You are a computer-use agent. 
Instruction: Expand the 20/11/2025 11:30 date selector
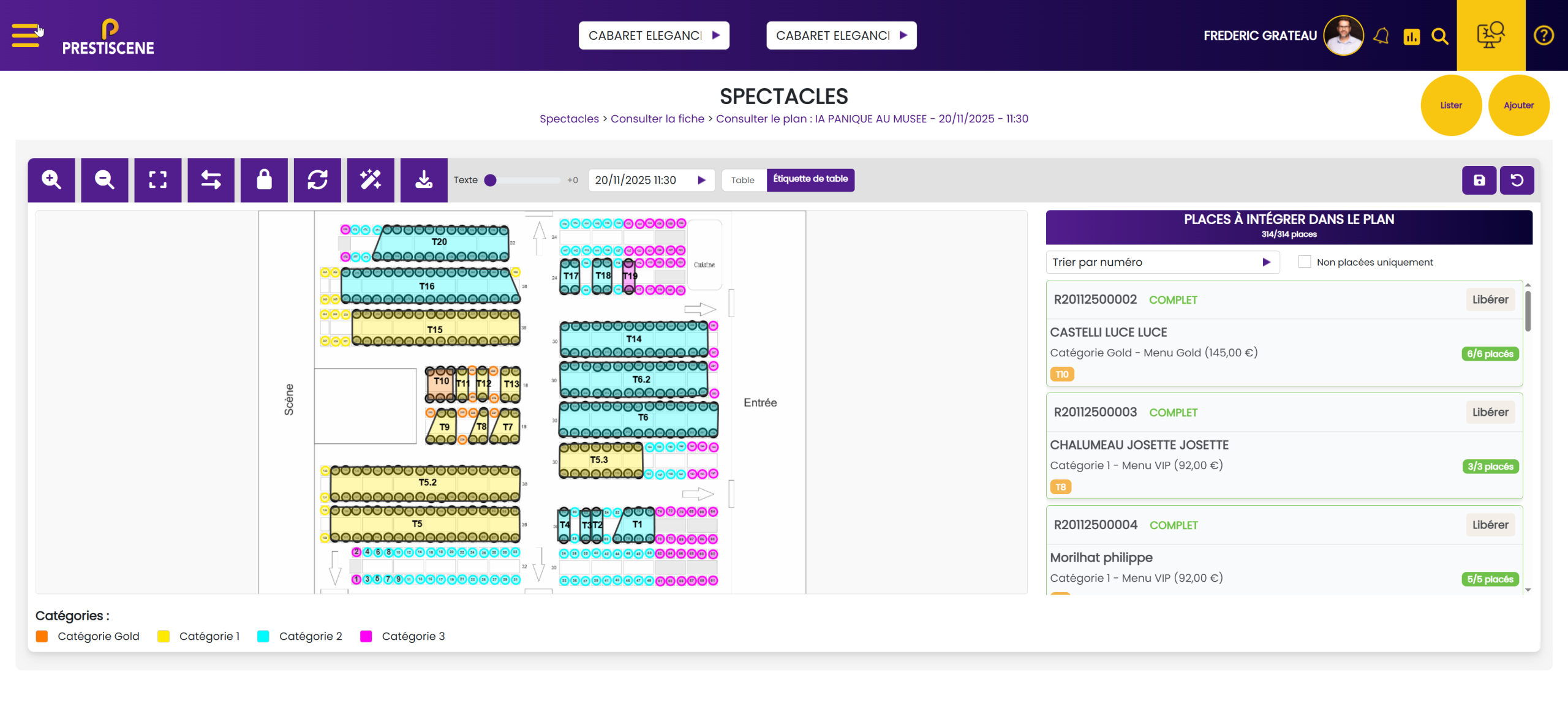(650, 180)
